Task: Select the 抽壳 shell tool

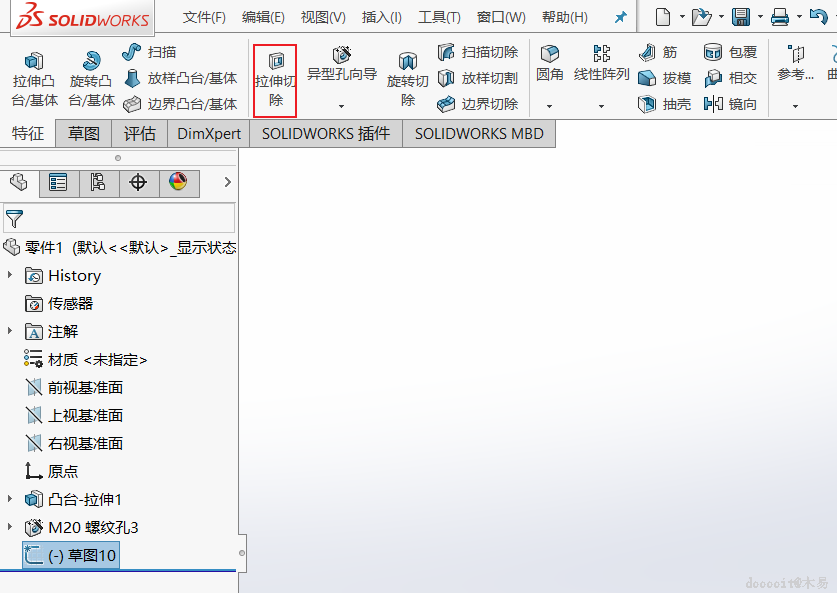Action: click(665, 104)
